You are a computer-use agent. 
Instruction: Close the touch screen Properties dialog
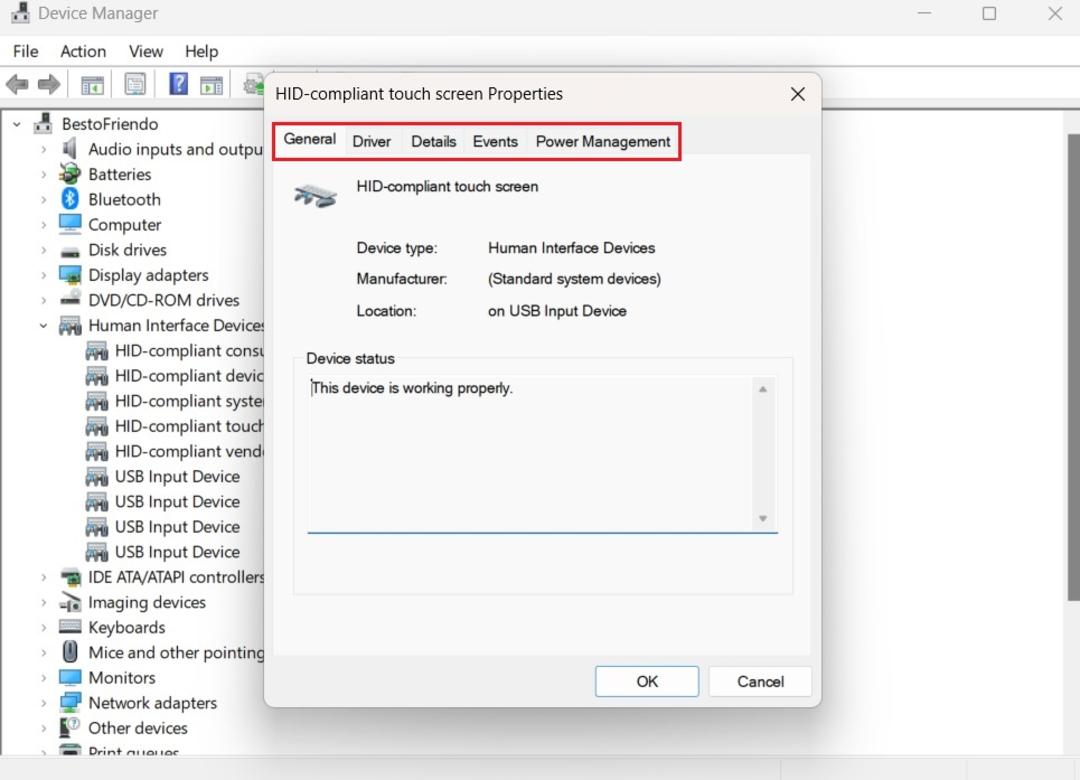pyautogui.click(x=798, y=94)
